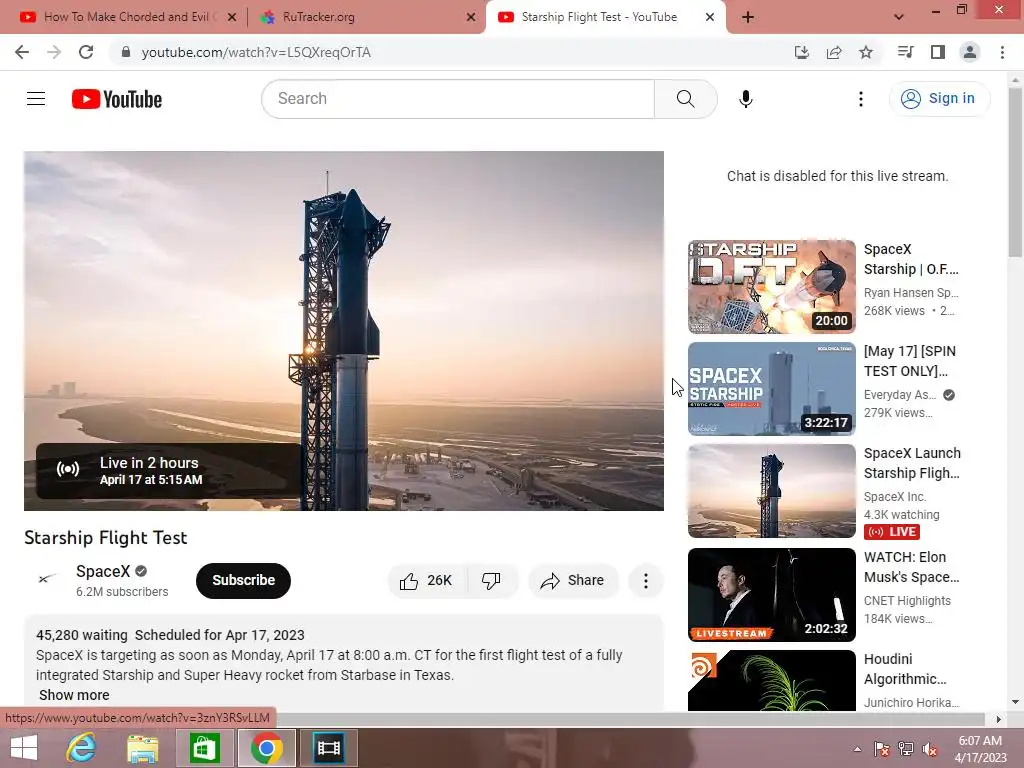The image size is (1024, 768).
Task: Show hidden tray icons arrow
Action: (857, 749)
